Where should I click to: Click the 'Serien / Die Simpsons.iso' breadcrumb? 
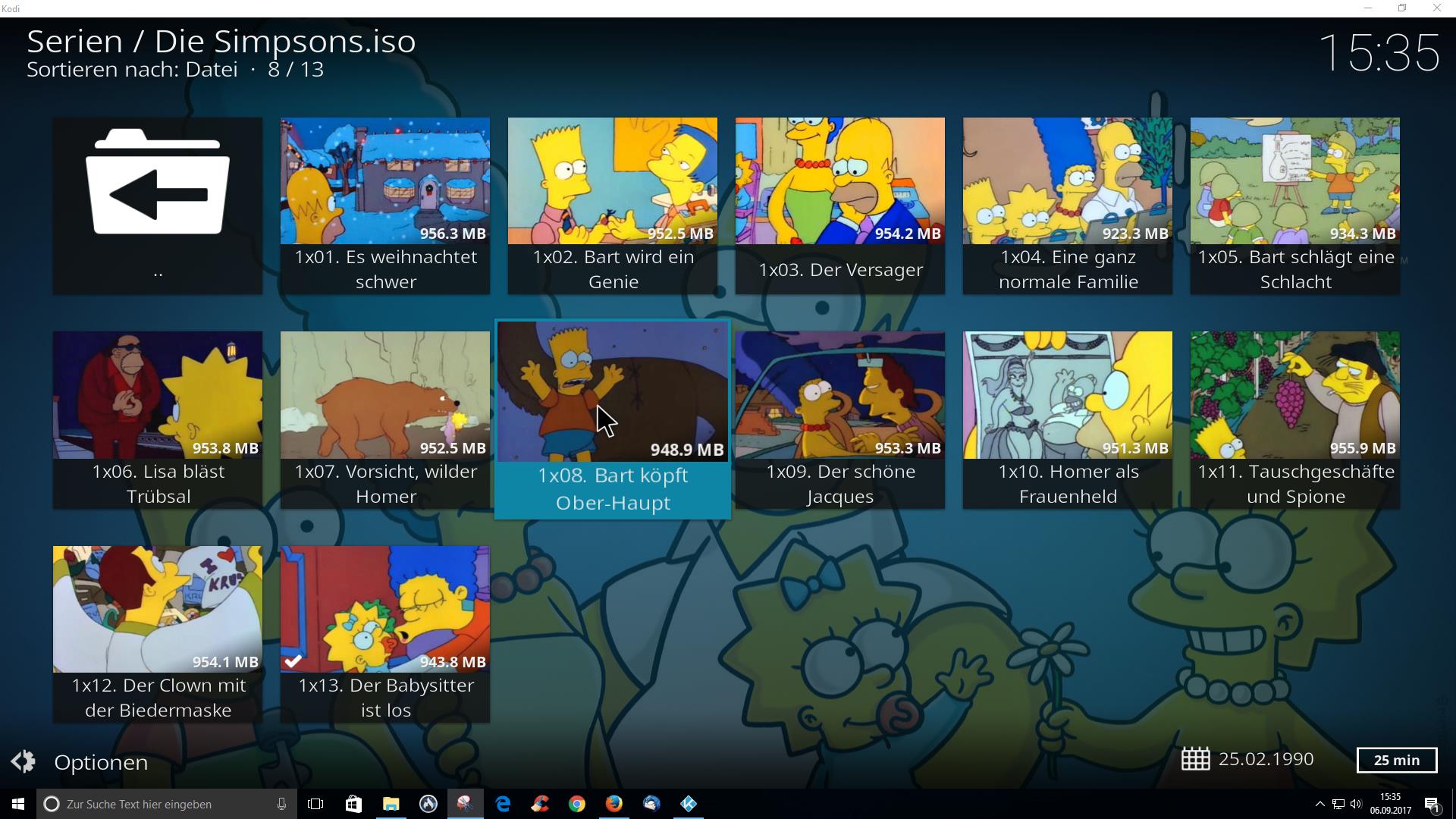pos(221,41)
